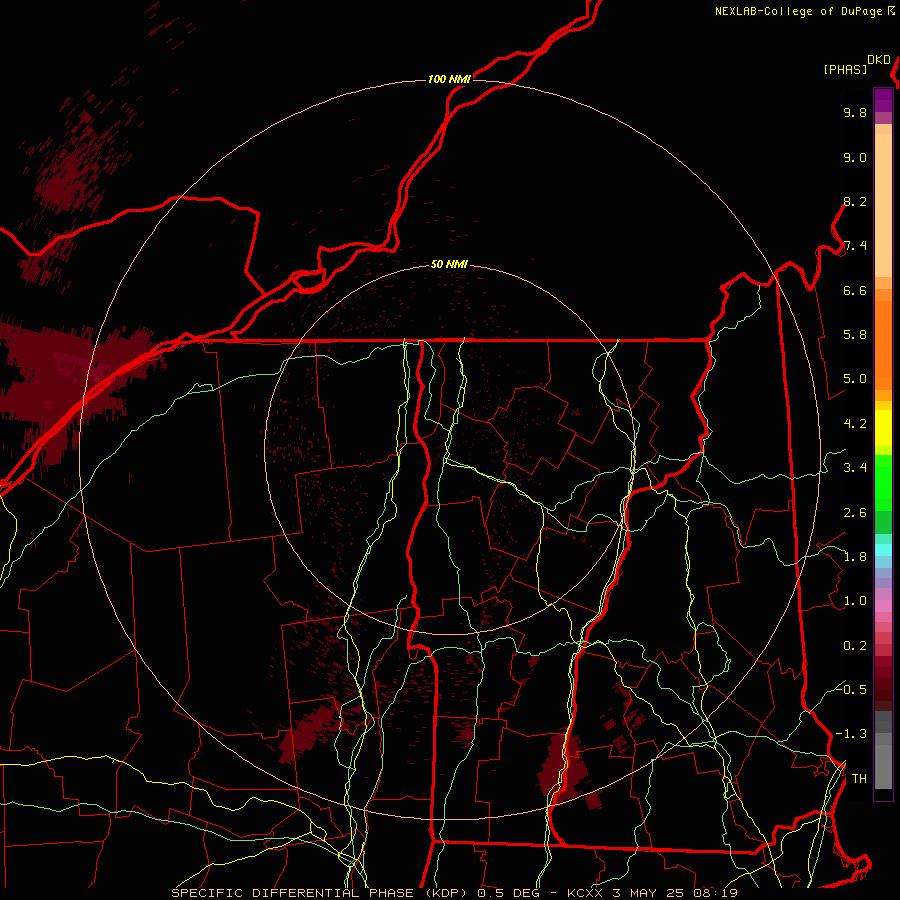Image resolution: width=900 pixels, height=900 pixels.
Task: Click the orange segment of the color bar
Action: tap(883, 344)
